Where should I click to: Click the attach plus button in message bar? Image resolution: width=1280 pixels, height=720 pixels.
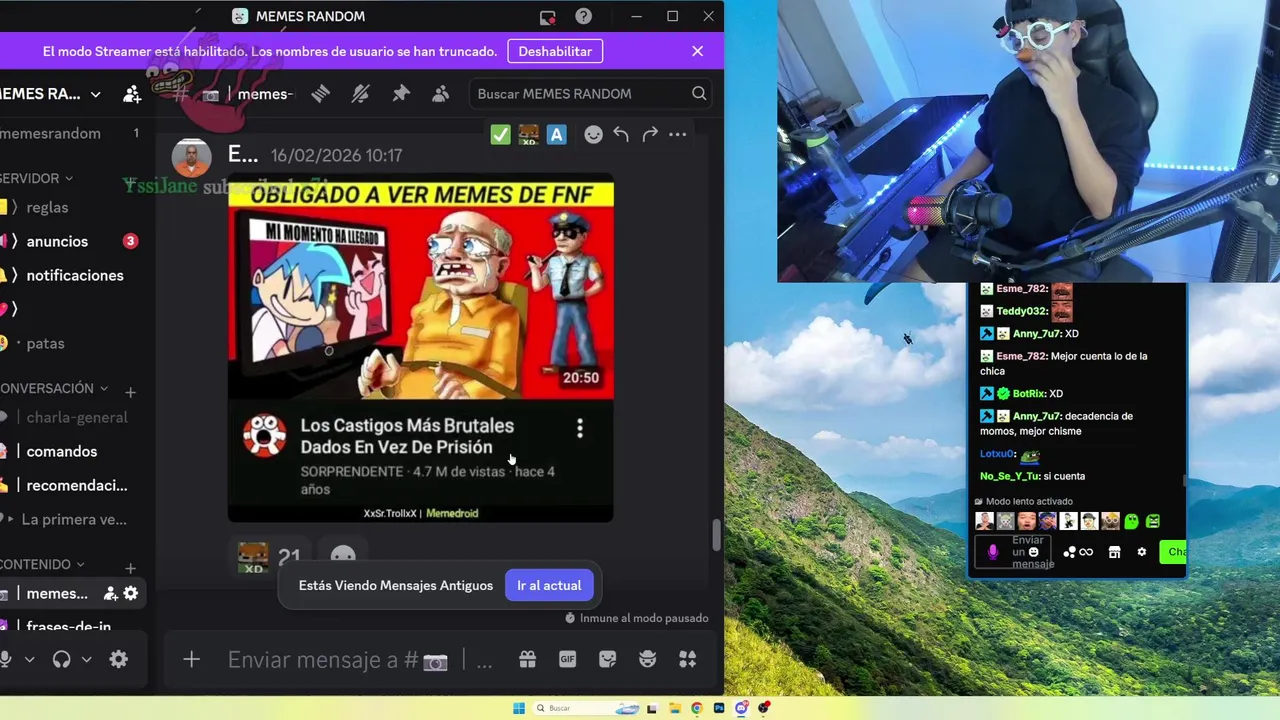tap(191, 659)
